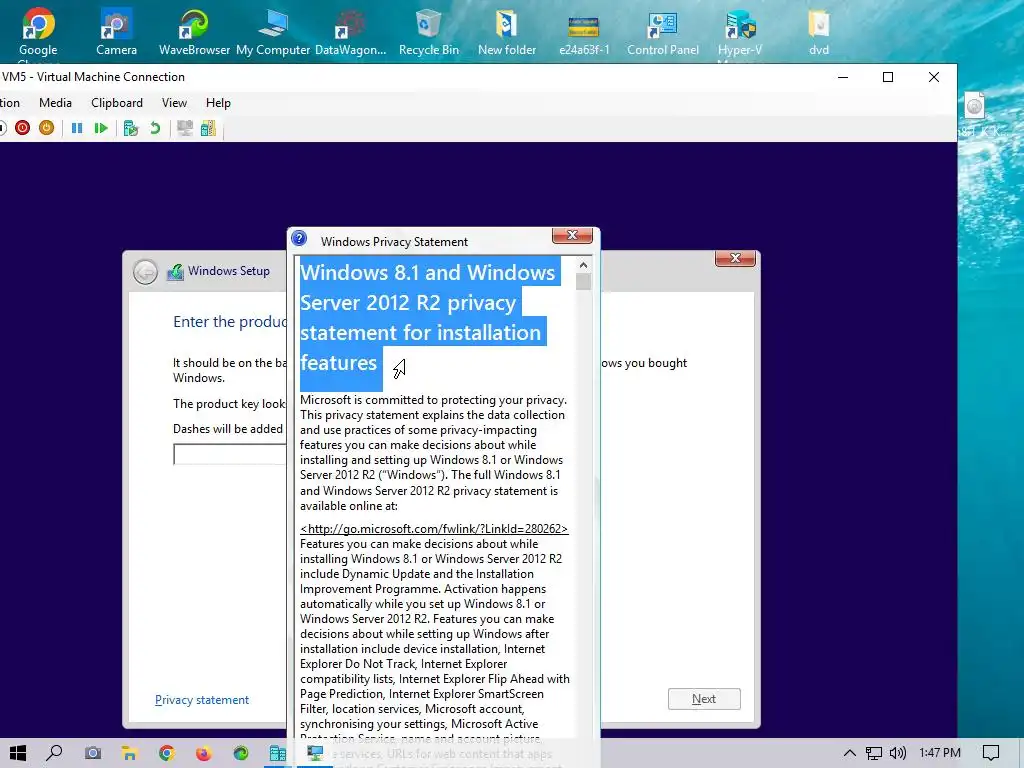The width and height of the screenshot is (1024, 768).
Task: Open the Media menu
Action: tap(56, 103)
